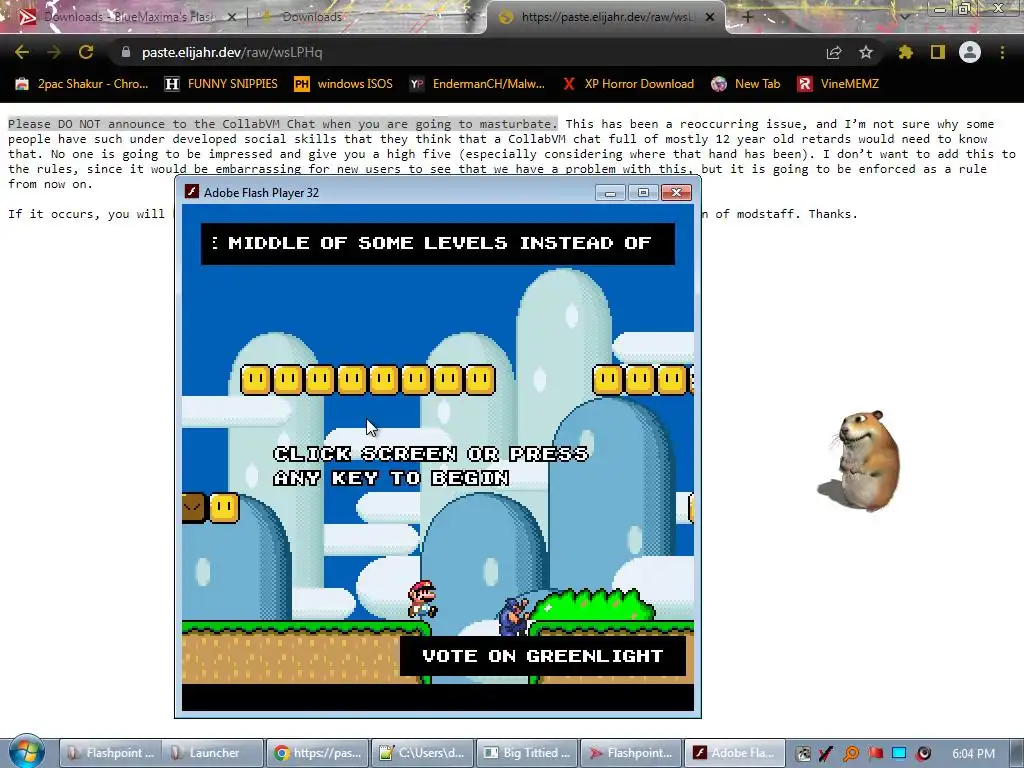
Task: Open the Chrome profile avatar
Action: (970, 52)
